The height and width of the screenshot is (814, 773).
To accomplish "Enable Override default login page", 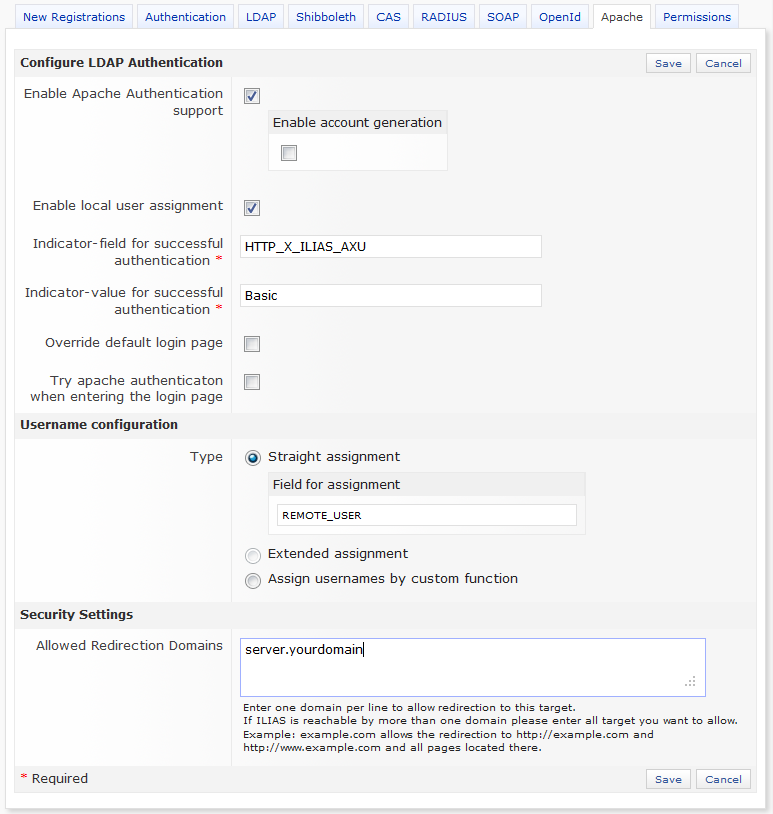I will (x=252, y=344).
